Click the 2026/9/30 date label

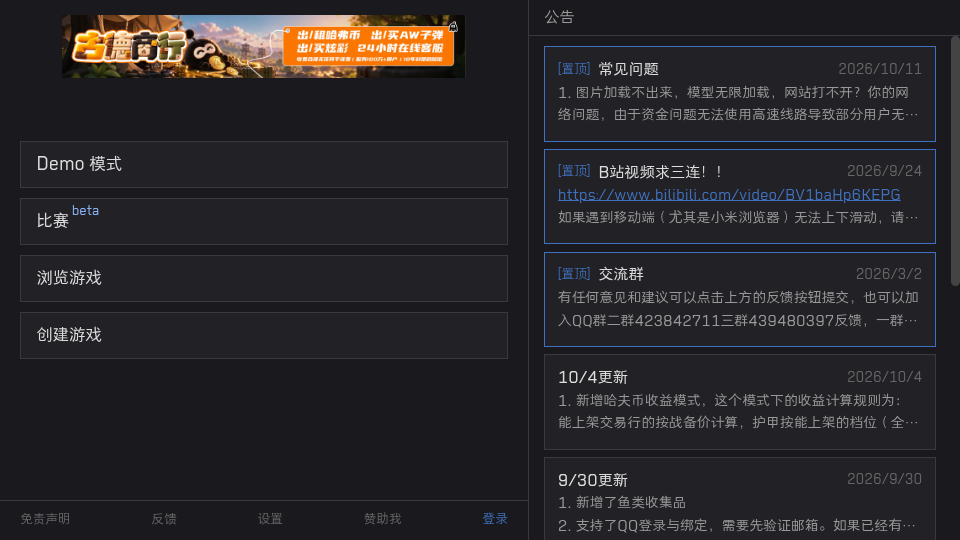(884, 479)
